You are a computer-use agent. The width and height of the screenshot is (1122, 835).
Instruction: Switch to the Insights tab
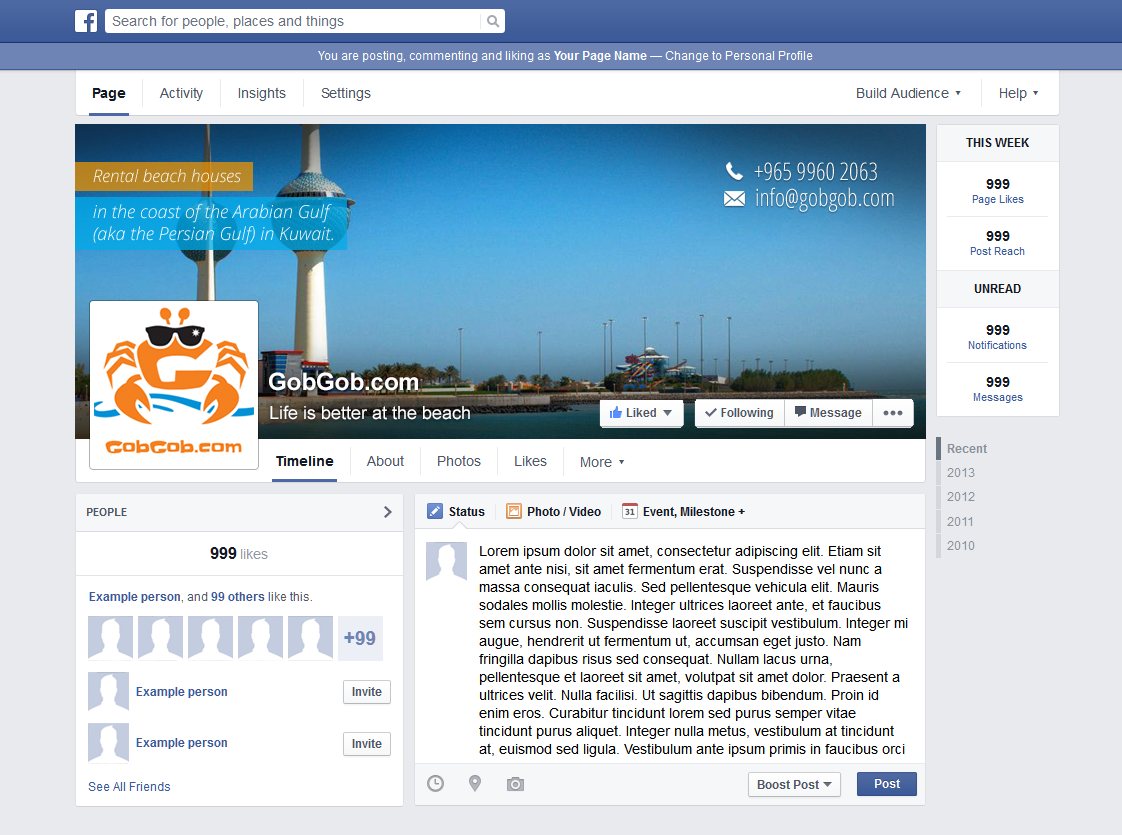point(261,93)
